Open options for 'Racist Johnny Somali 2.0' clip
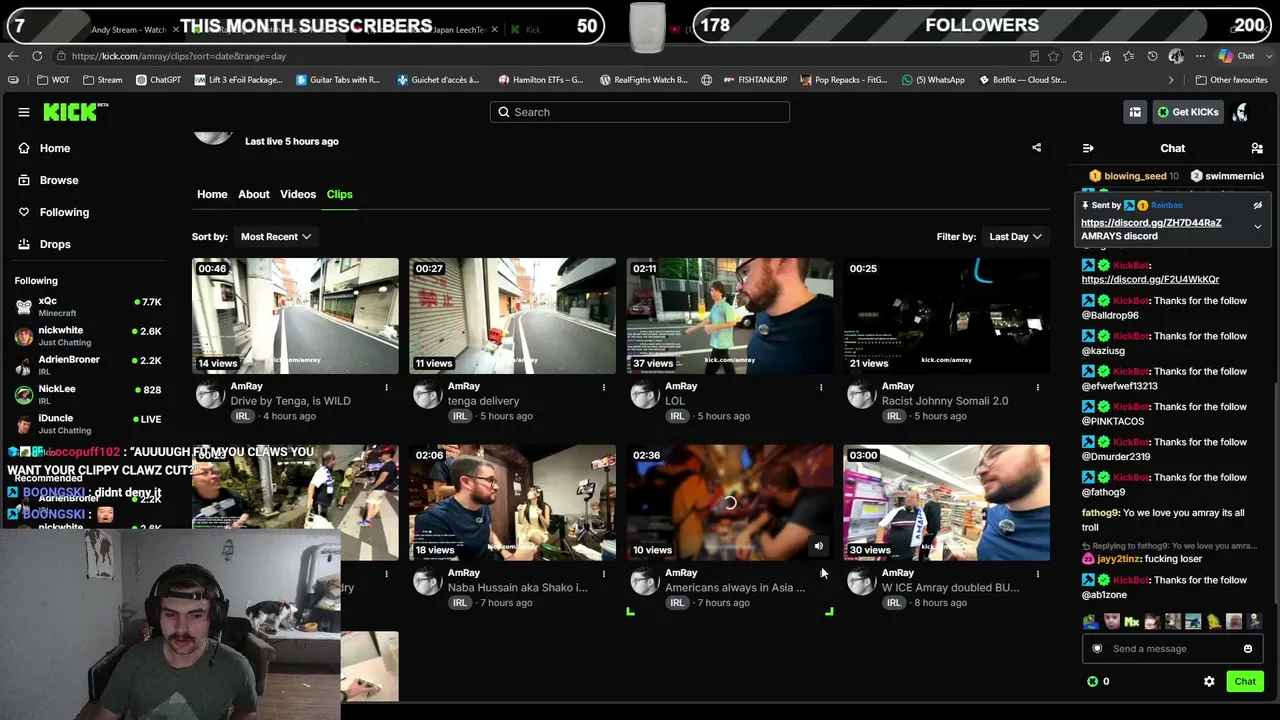The height and width of the screenshot is (720, 1280). (x=1038, y=387)
